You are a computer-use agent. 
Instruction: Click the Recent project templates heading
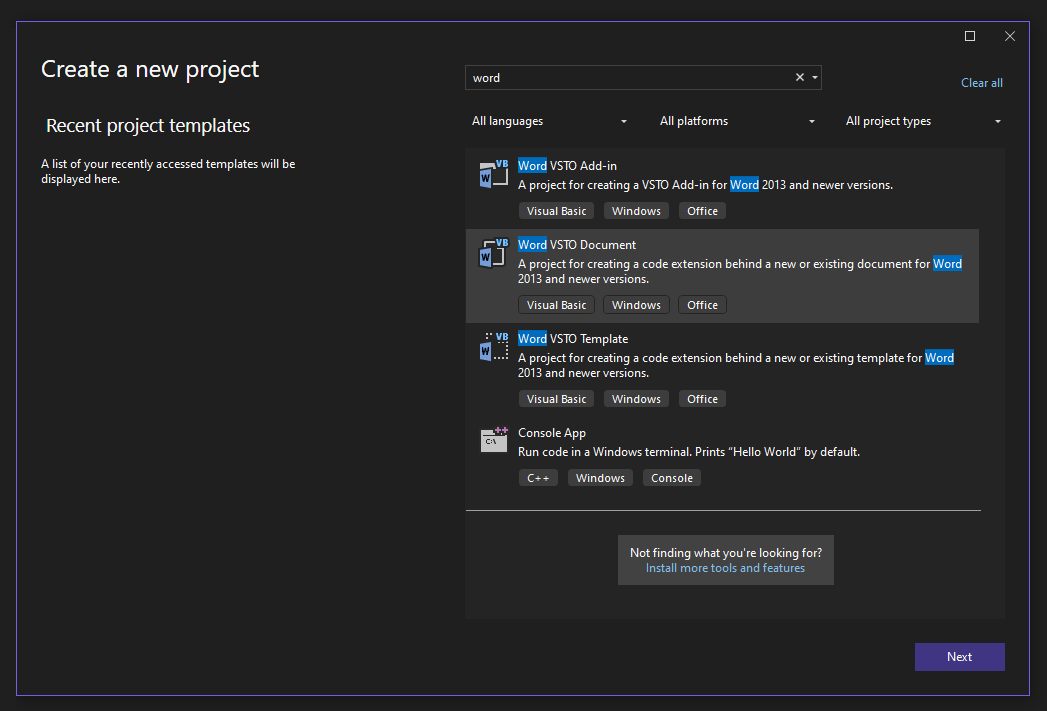click(x=148, y=126)
